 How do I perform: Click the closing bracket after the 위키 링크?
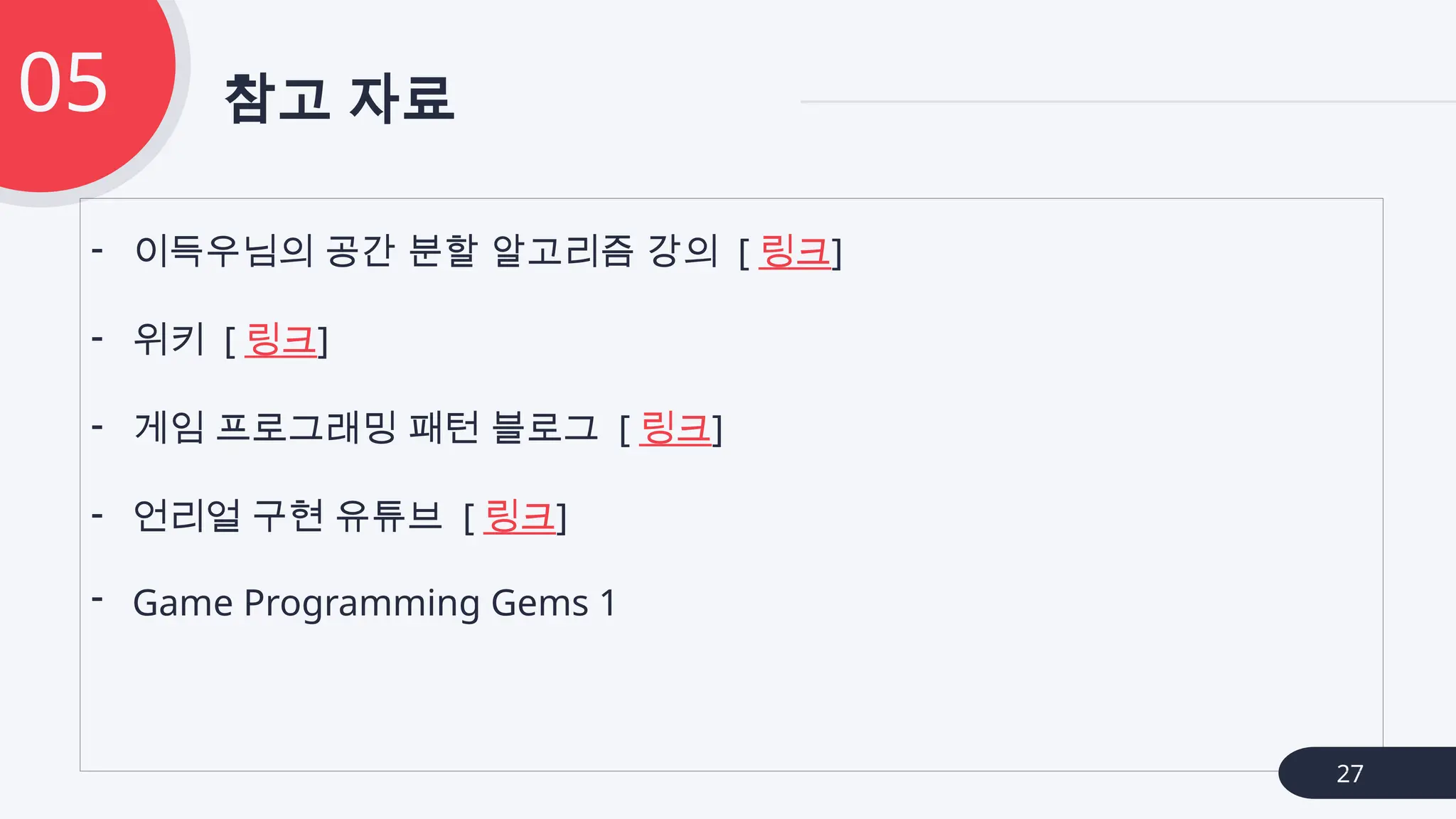[x=323, y=342]
